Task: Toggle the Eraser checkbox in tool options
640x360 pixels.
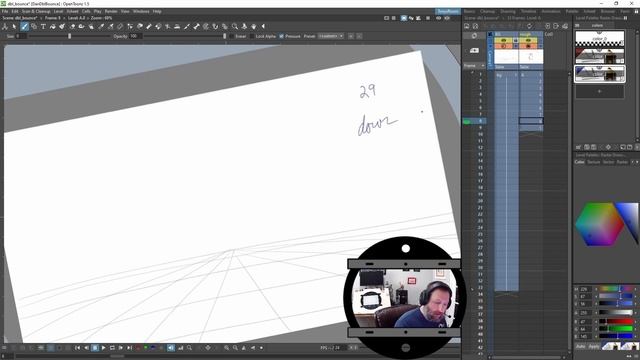Action: 232,36
